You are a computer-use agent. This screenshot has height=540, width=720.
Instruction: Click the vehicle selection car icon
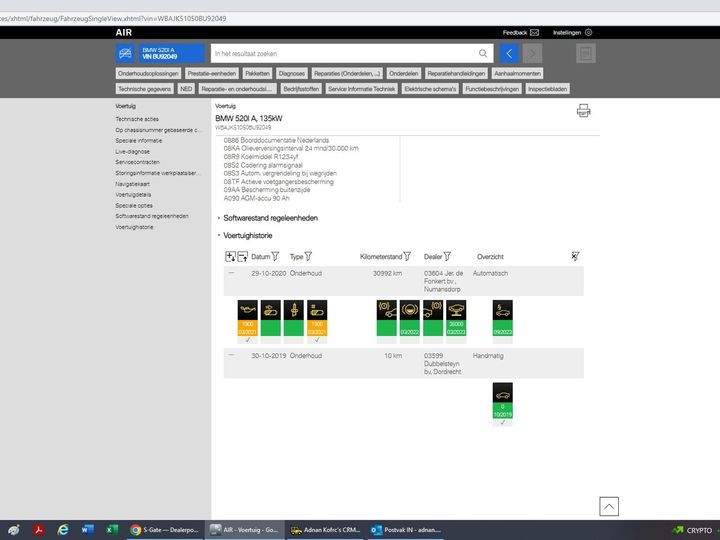coord(125,53)
